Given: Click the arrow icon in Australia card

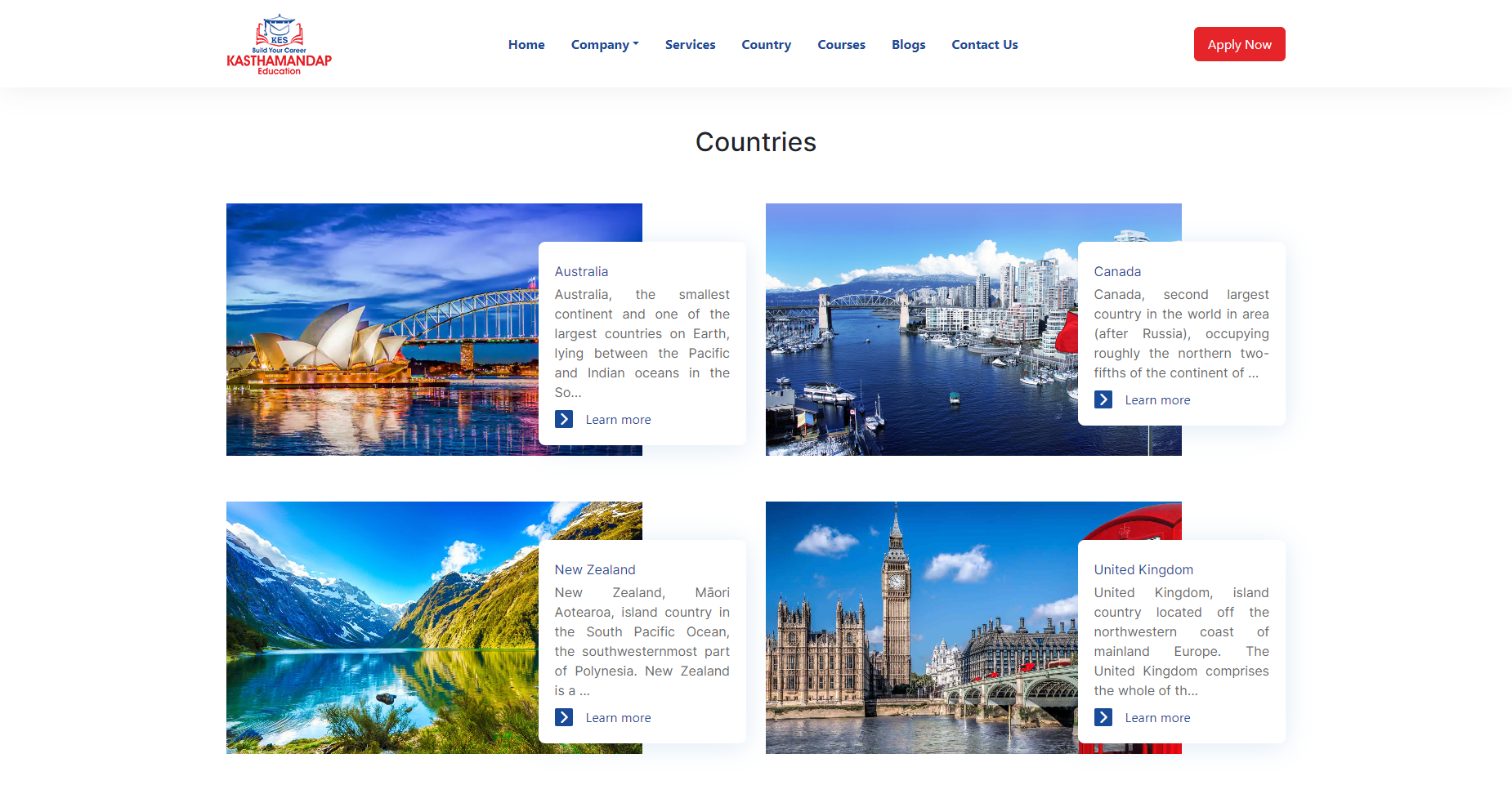Looking at the screenshot, I should click(x=564, y=419).
